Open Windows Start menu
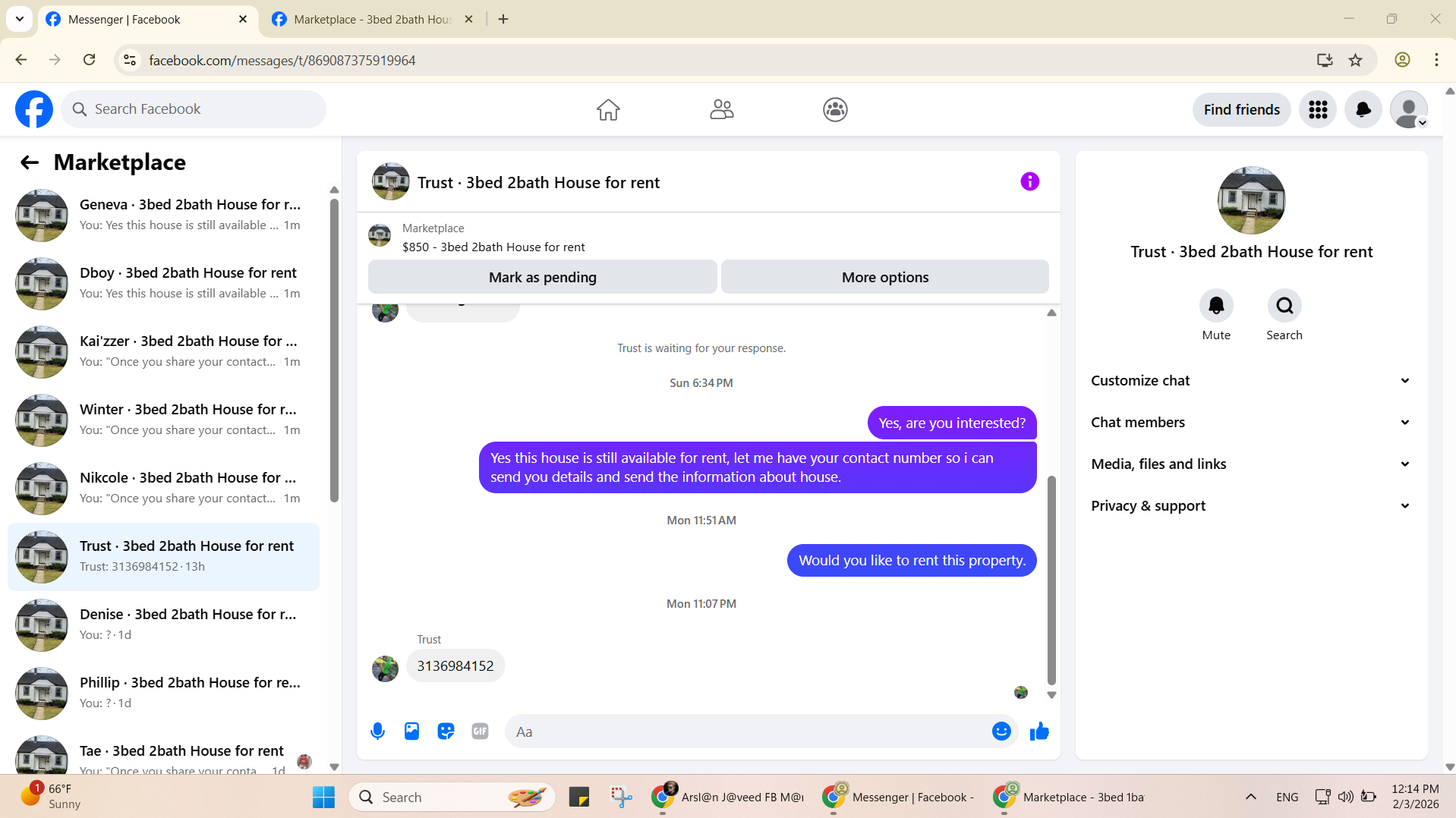This screenshot has height=818, width=1456. 323,798
